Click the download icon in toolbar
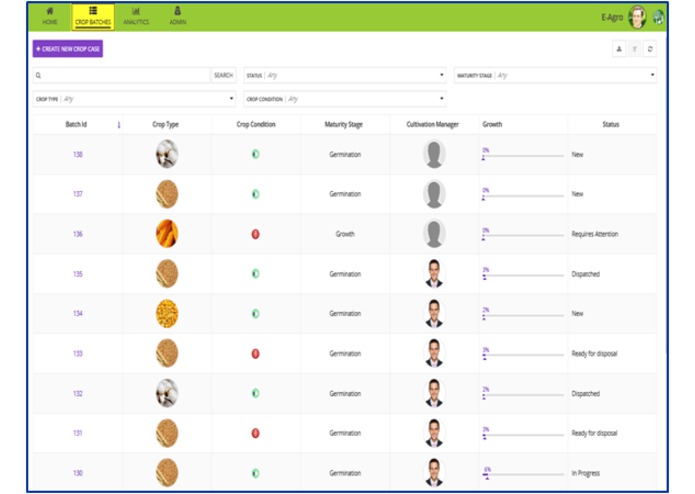The height and width of the screenshot is (494, 695). point(619,49)
